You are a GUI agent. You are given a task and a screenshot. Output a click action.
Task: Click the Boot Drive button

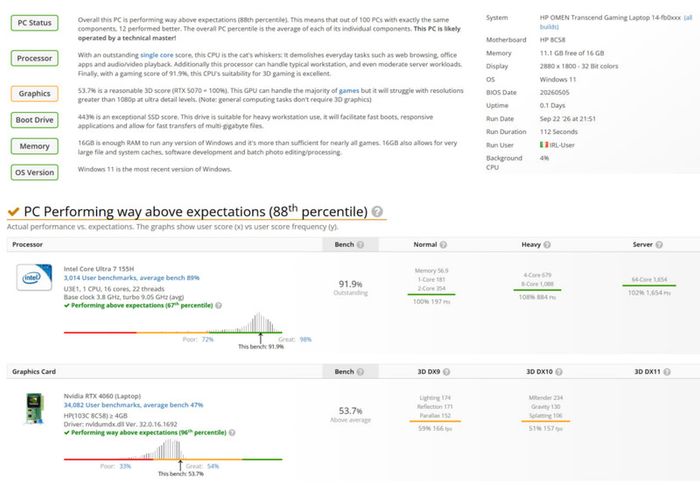pyautogui.click(x=34, y=120)
